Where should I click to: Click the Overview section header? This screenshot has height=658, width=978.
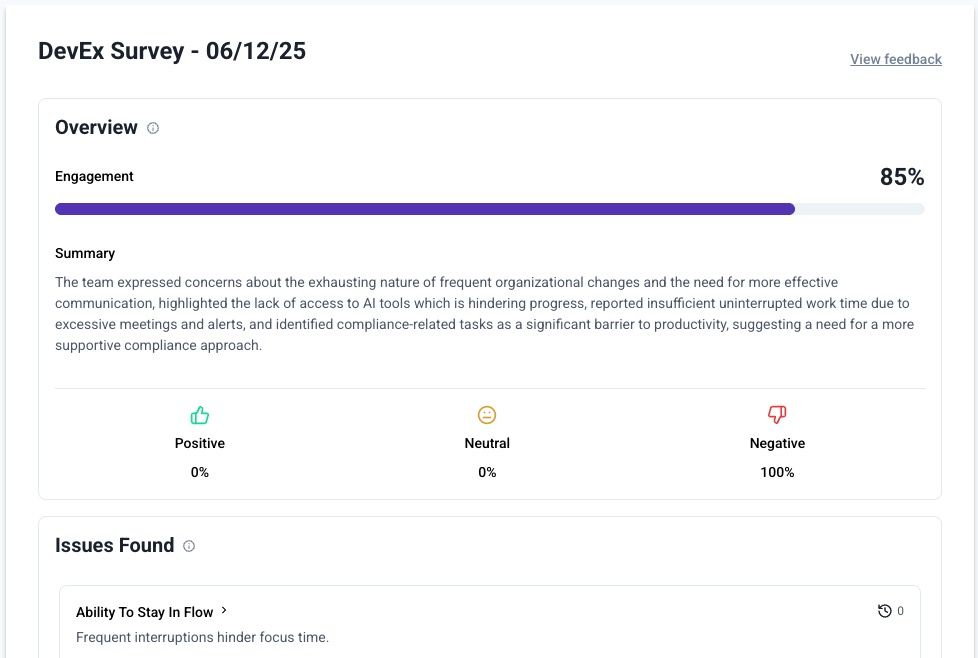[x=96, y=127]
